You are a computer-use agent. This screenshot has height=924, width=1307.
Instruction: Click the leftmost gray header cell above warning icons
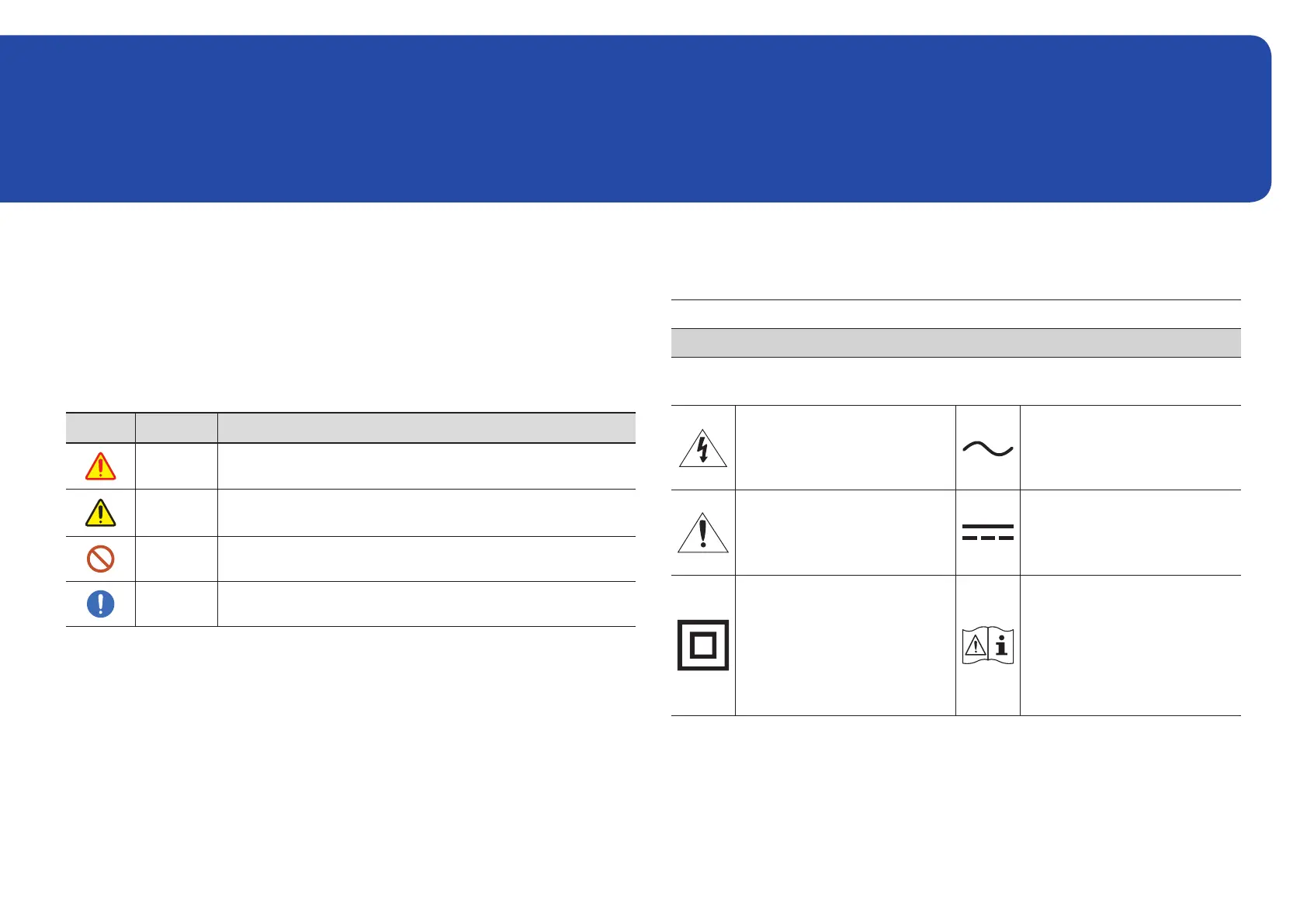100,428
